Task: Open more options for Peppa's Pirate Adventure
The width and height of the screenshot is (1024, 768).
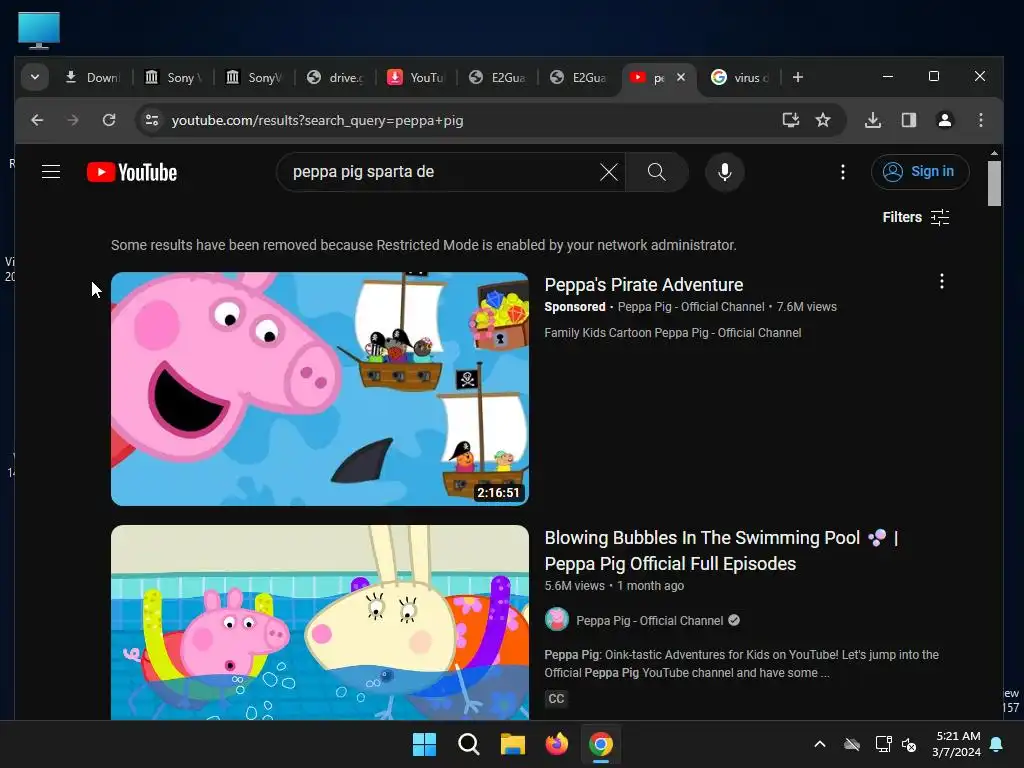Action: coord(941,281)
